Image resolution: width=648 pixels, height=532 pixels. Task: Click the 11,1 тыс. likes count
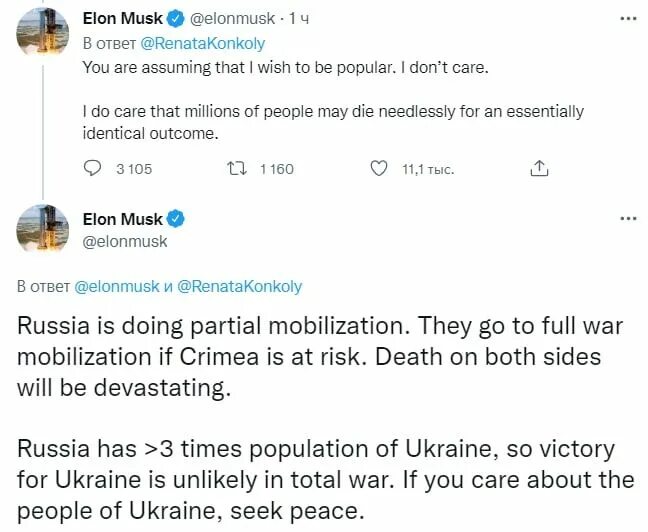point(428,169)
